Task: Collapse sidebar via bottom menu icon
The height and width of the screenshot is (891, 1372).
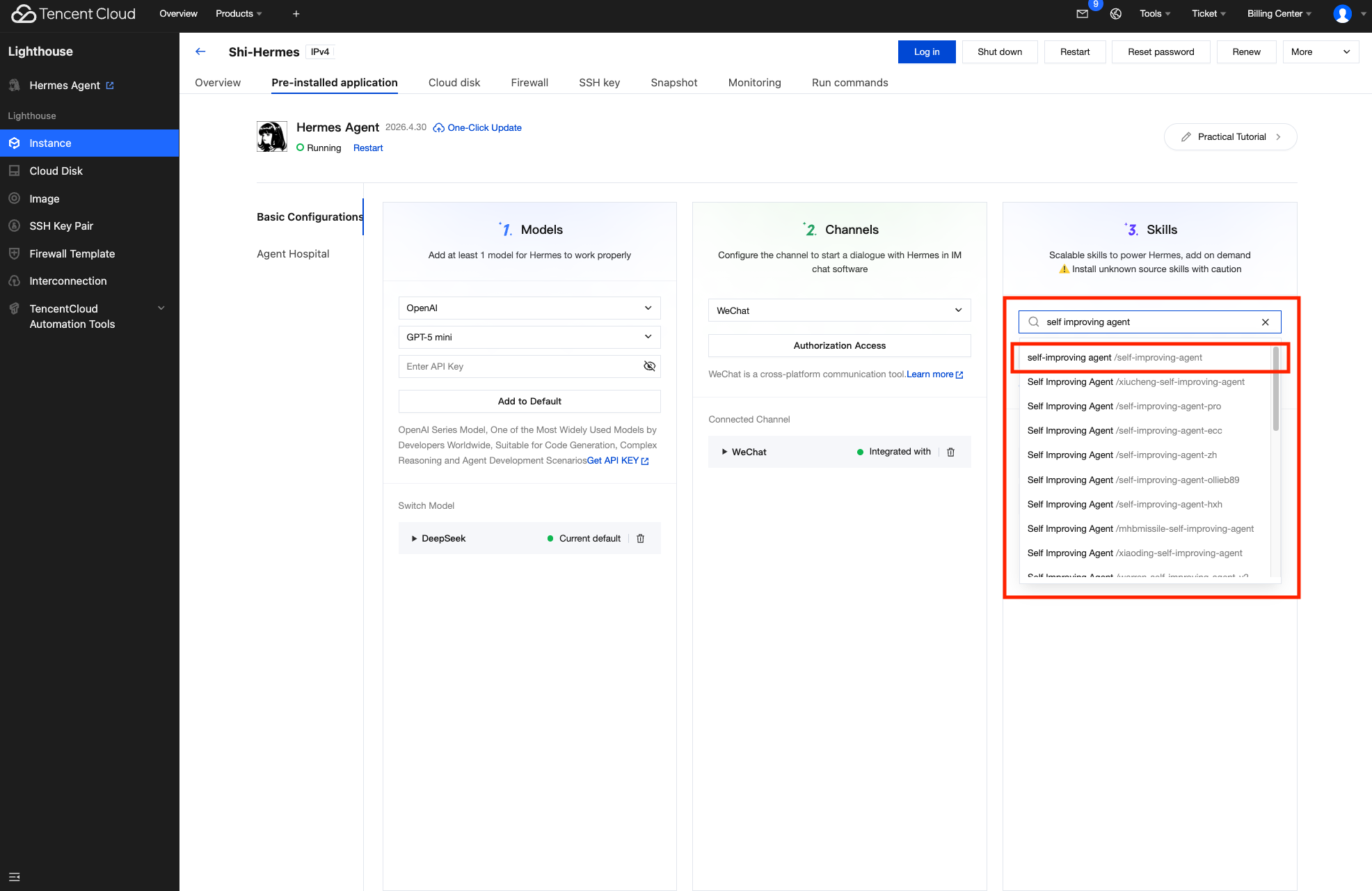Action: pyautogui.click(x=14, y=877)
